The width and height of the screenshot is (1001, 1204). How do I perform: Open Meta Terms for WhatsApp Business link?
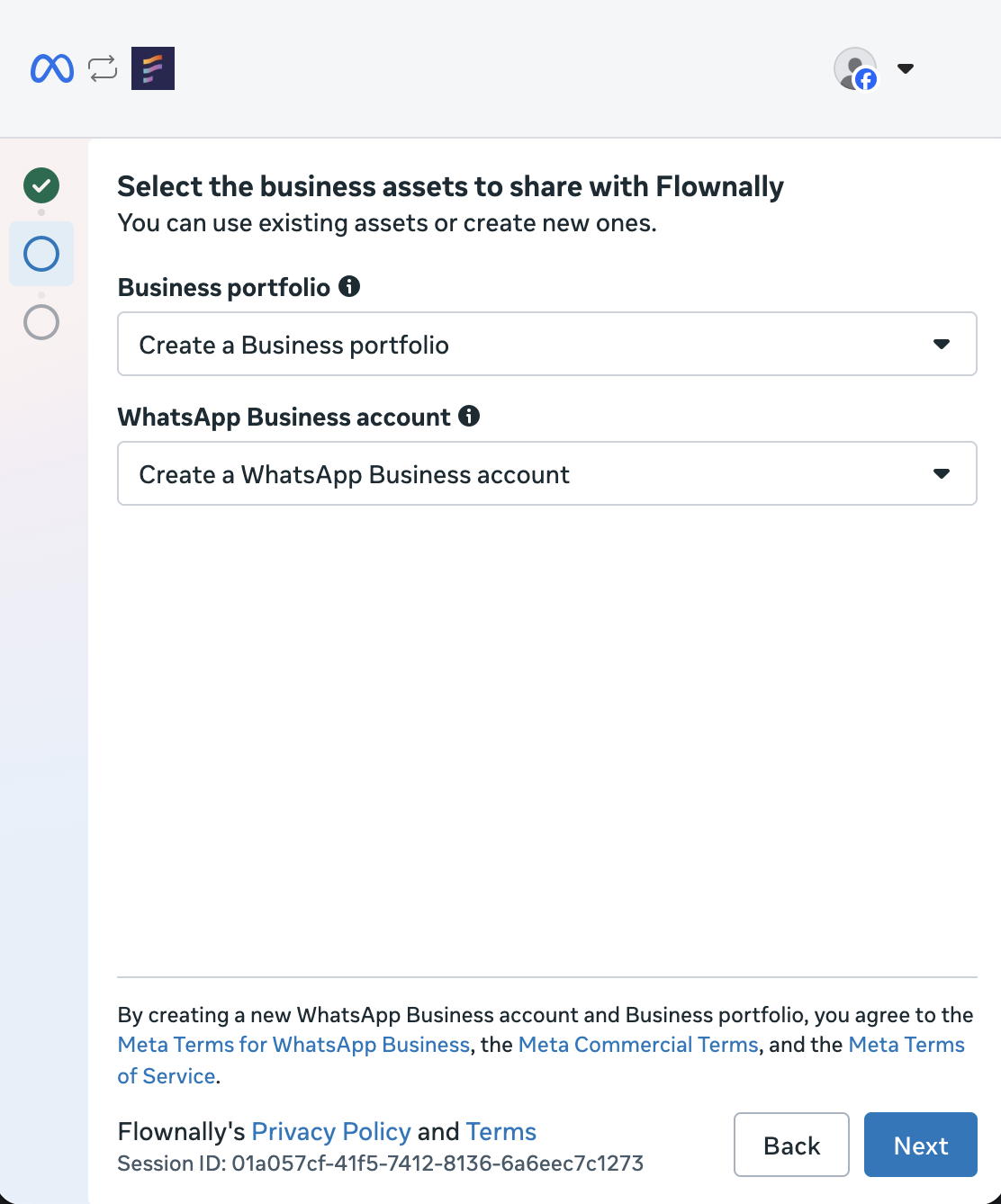[x=293, y=1045]
